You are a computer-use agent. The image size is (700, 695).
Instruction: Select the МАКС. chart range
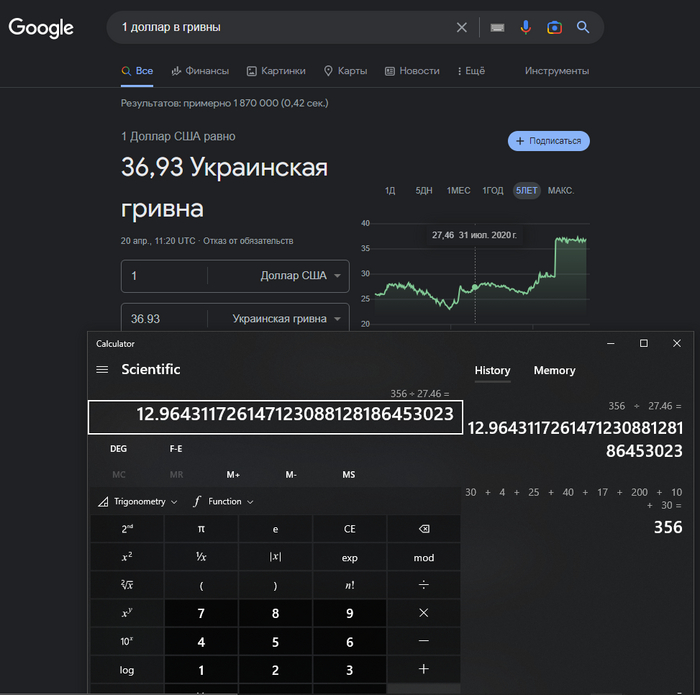(561, 191)
